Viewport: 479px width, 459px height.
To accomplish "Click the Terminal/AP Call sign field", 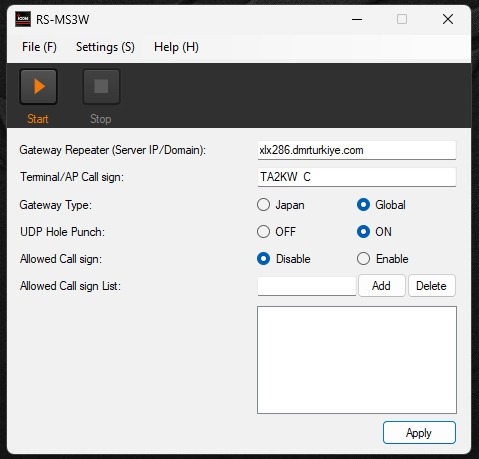I will click(357, 177).
